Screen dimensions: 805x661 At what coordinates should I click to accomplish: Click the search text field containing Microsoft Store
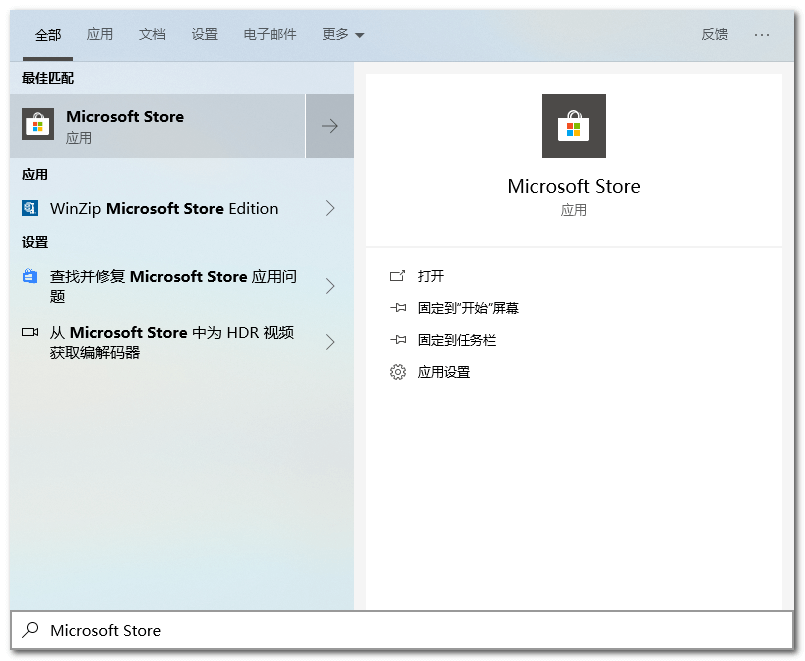pyautogui.click(x=400, y=630)
